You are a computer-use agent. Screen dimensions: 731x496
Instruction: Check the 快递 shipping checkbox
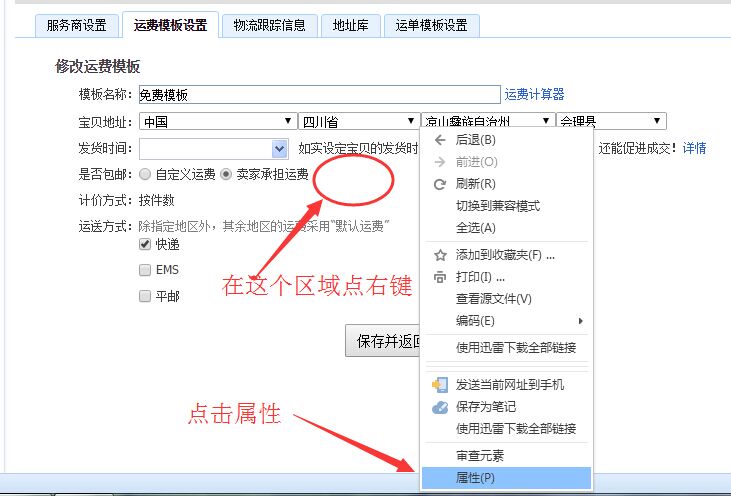point(145,245)
